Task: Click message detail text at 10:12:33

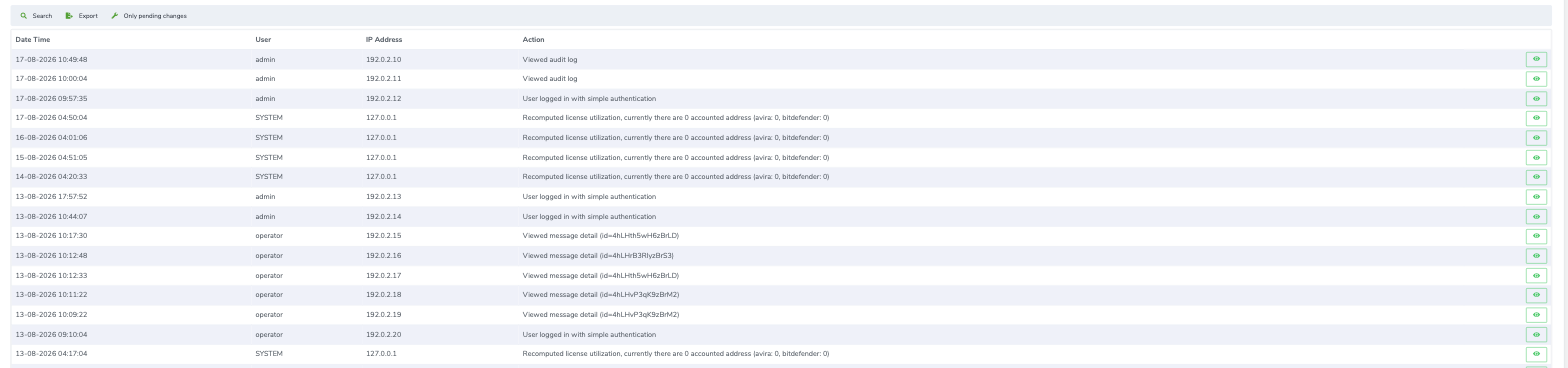Action: [x=601, y=276]
